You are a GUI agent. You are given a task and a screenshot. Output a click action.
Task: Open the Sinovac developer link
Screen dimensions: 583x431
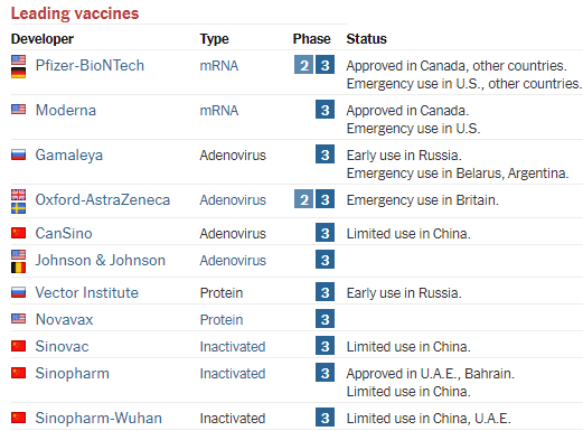[62, 346]
